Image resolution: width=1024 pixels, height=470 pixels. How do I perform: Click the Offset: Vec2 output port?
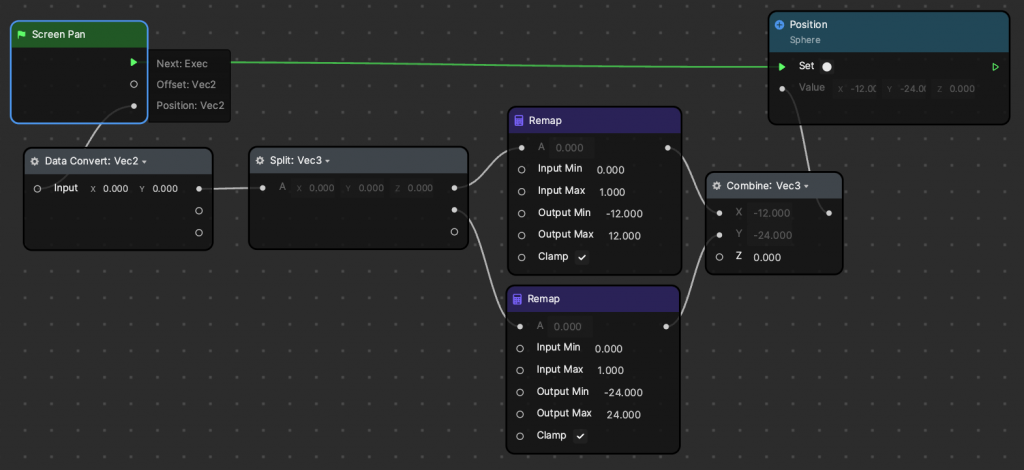click(134, 84)
